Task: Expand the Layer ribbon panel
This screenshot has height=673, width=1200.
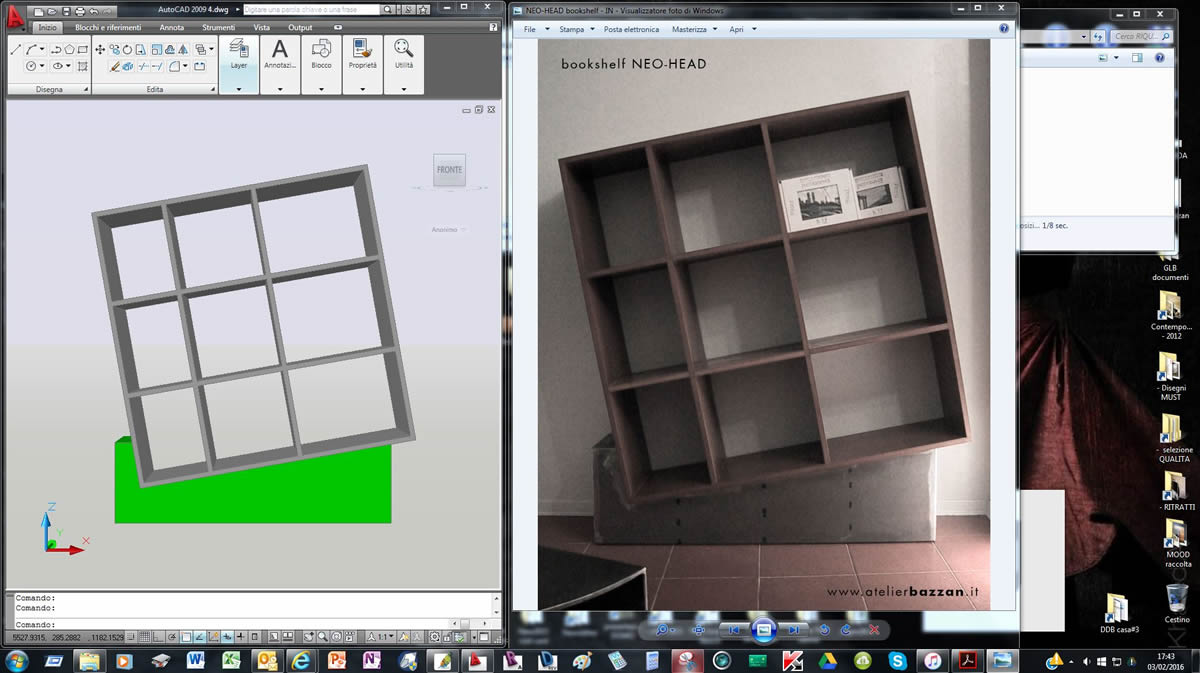Action: [x=239, y=89]
